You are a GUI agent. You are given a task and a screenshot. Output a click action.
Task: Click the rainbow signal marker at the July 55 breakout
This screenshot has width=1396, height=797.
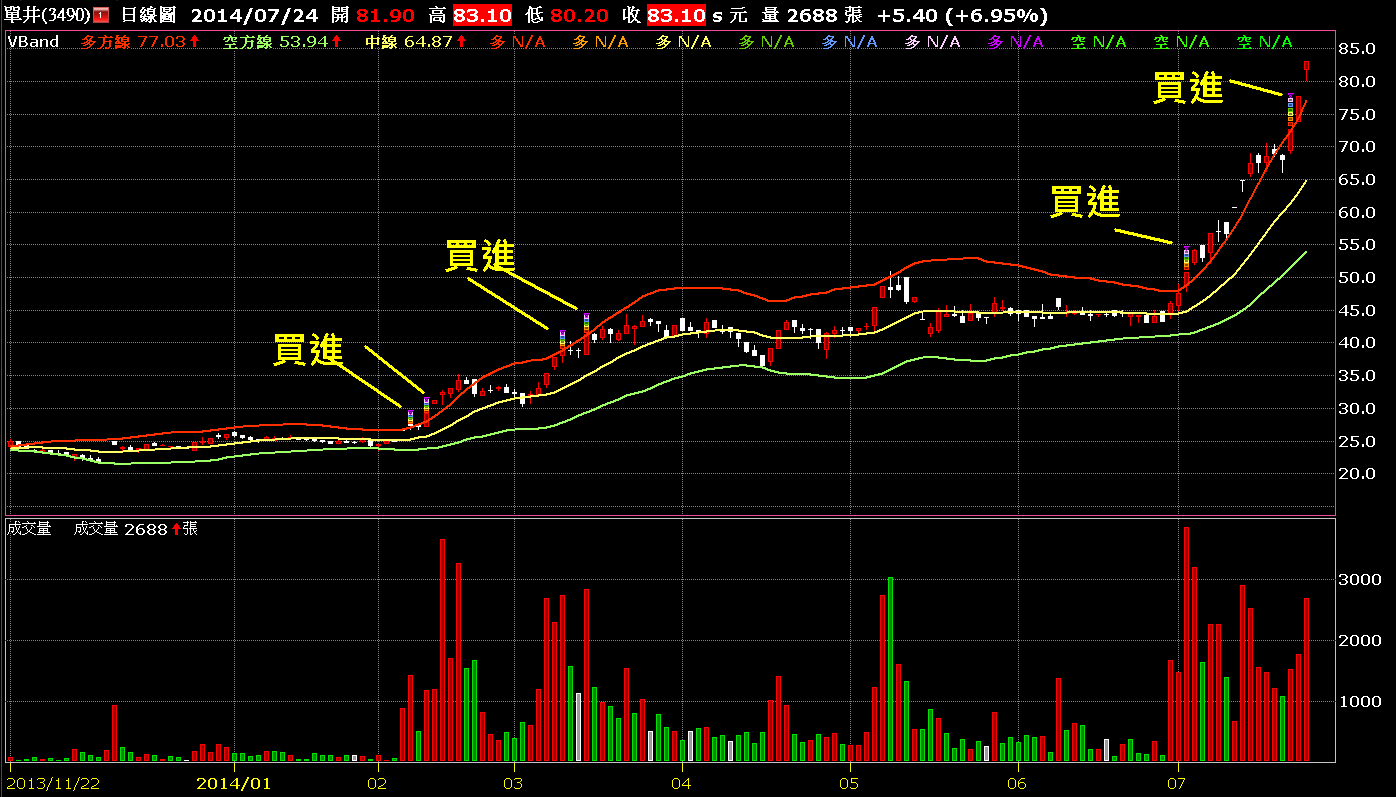click(x=1186, y=256)
